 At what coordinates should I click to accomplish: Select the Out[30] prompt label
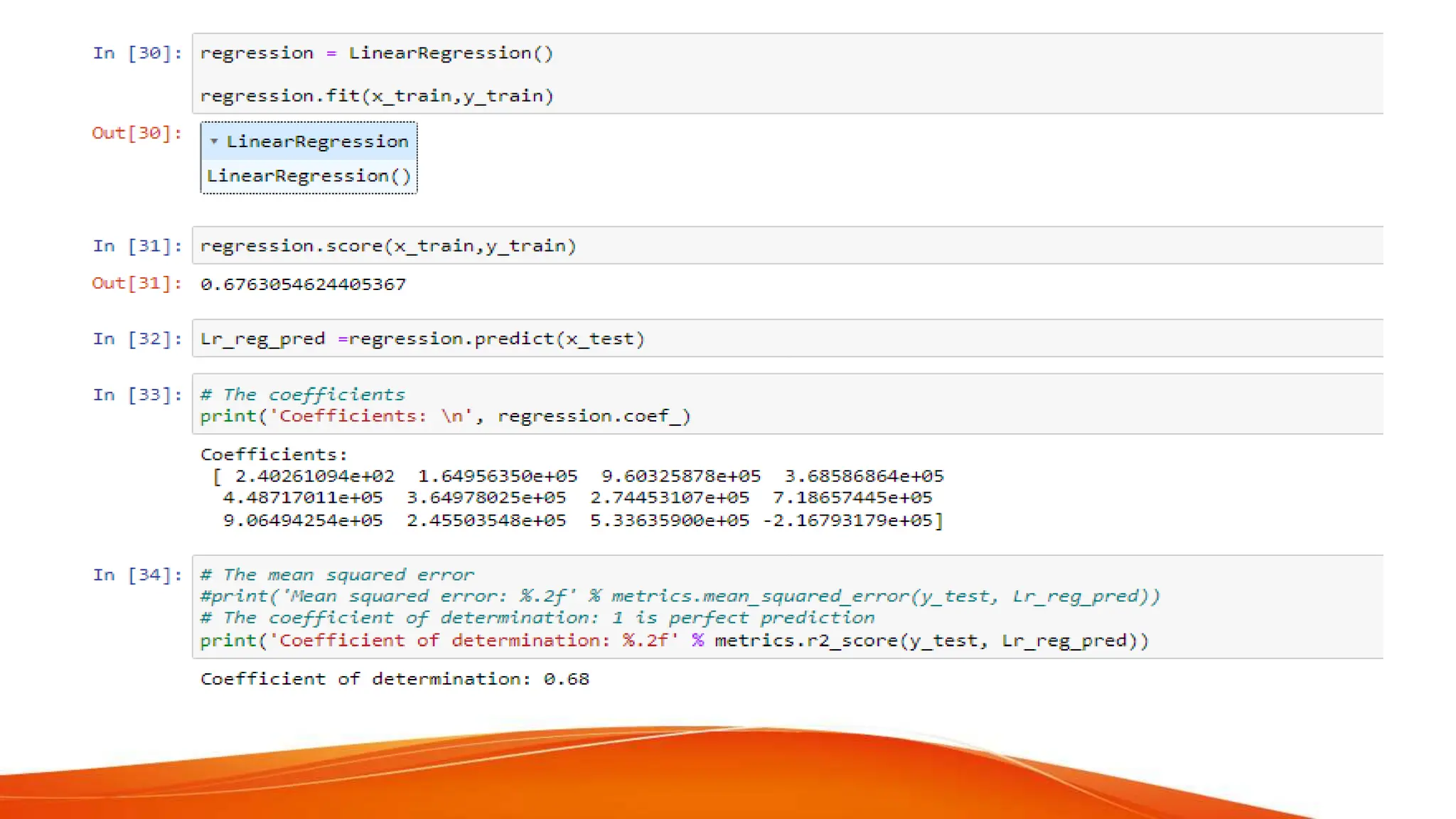coord(136,133)
